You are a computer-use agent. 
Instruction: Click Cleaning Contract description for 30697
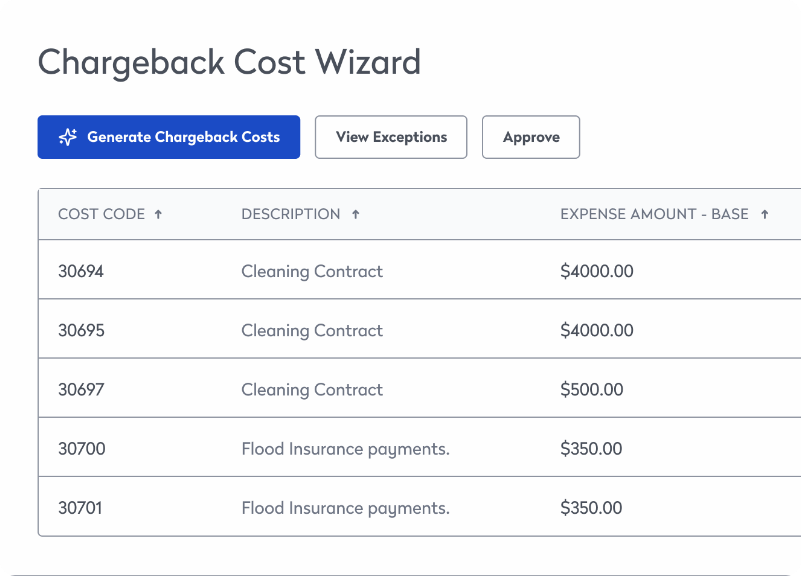click(x=312, y=390)
